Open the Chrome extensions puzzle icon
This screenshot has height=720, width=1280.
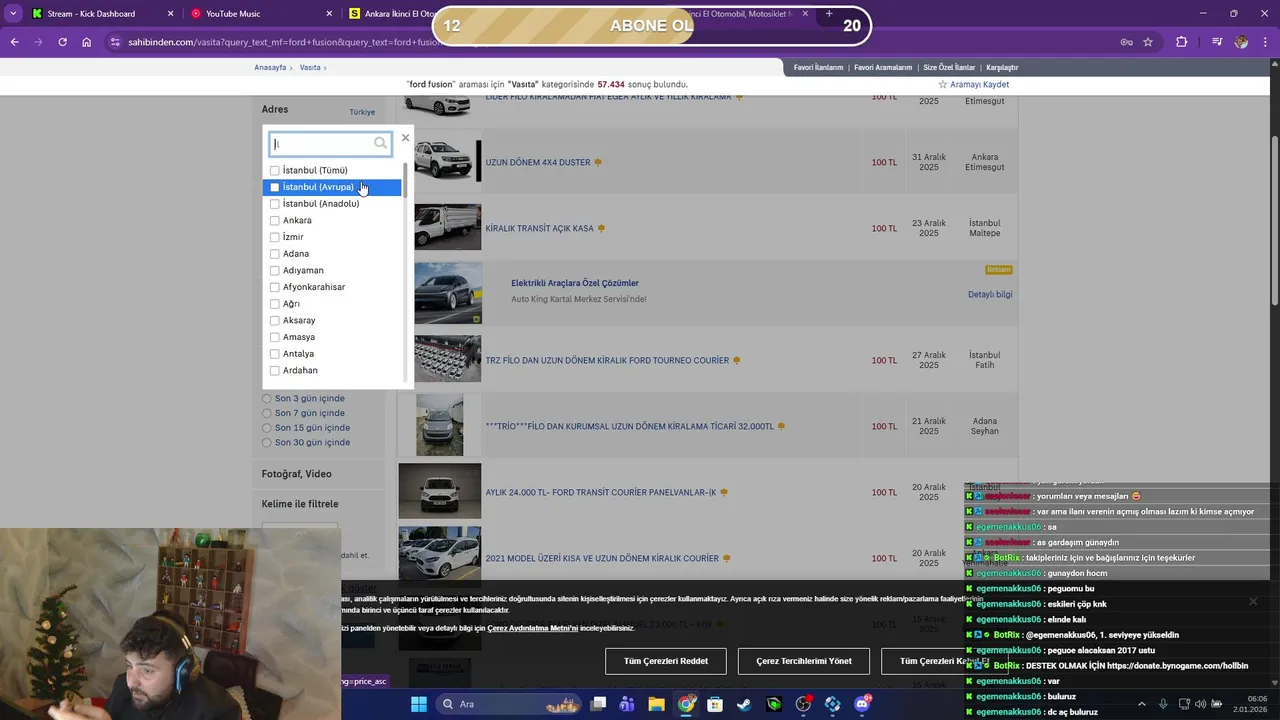click(1182, 42)
